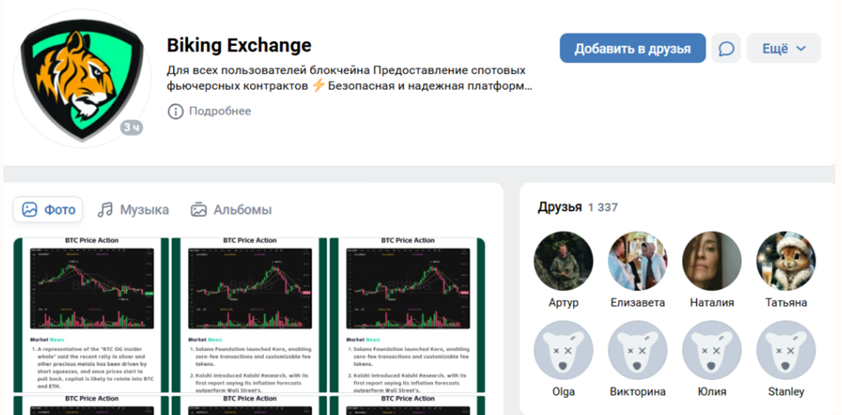Open the Друзья 1 337 list header
This screenshot has height=415, width=842.
click(x=577, y=207)
